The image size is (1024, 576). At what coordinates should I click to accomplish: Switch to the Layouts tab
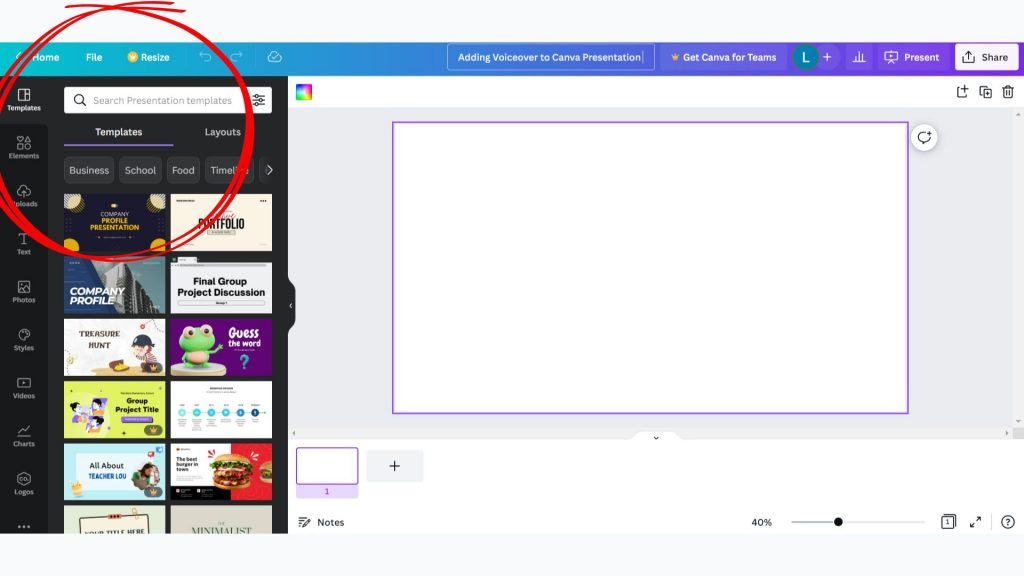click(x=222, y=132)
